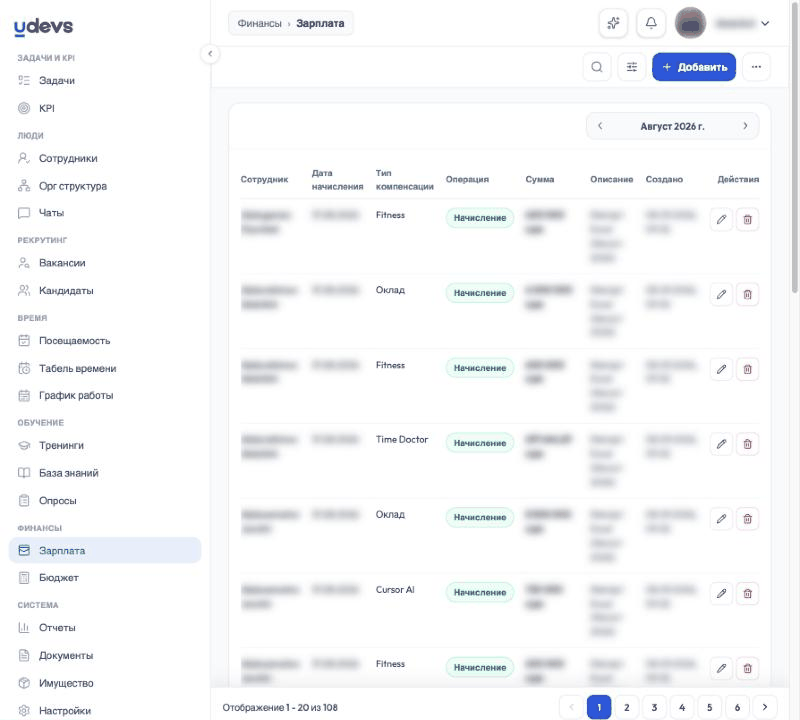The width and height of the screenshot is (800, 720).
Task: Go to pagination page 2
Action: tap(627, 707)
